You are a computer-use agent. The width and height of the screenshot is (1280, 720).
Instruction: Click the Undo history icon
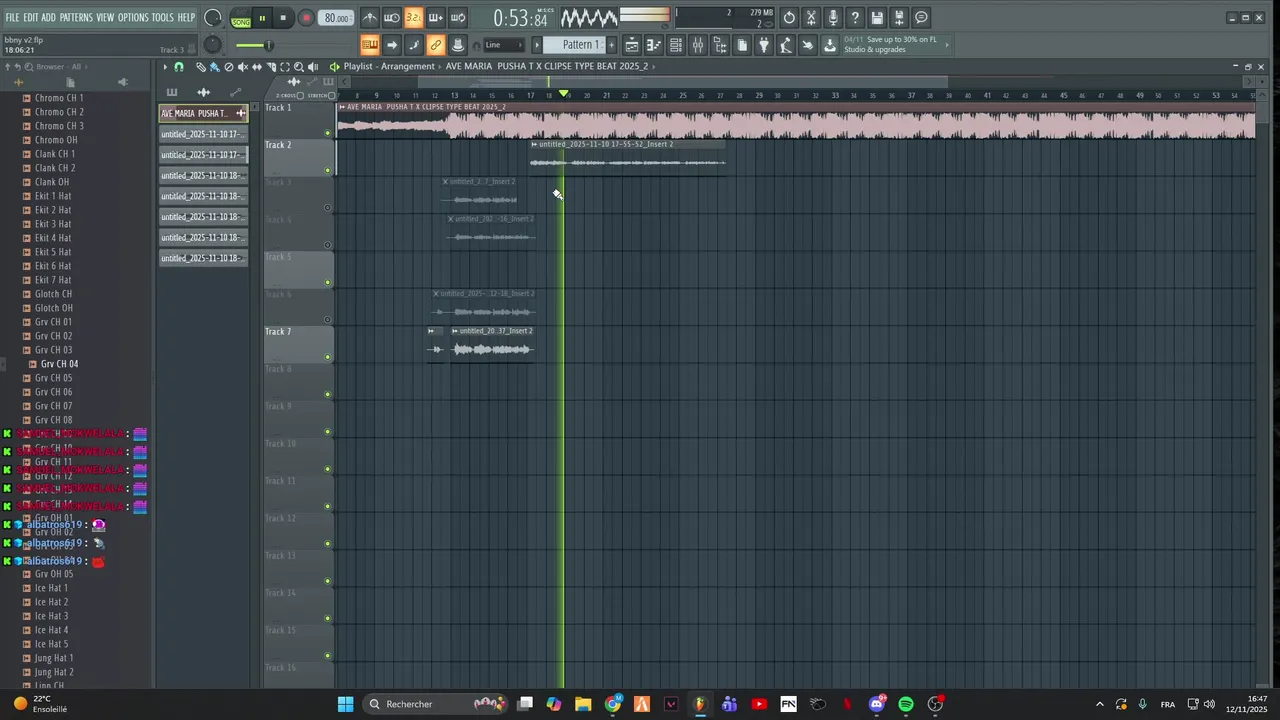pyautogui.click(x=789, y=17)
